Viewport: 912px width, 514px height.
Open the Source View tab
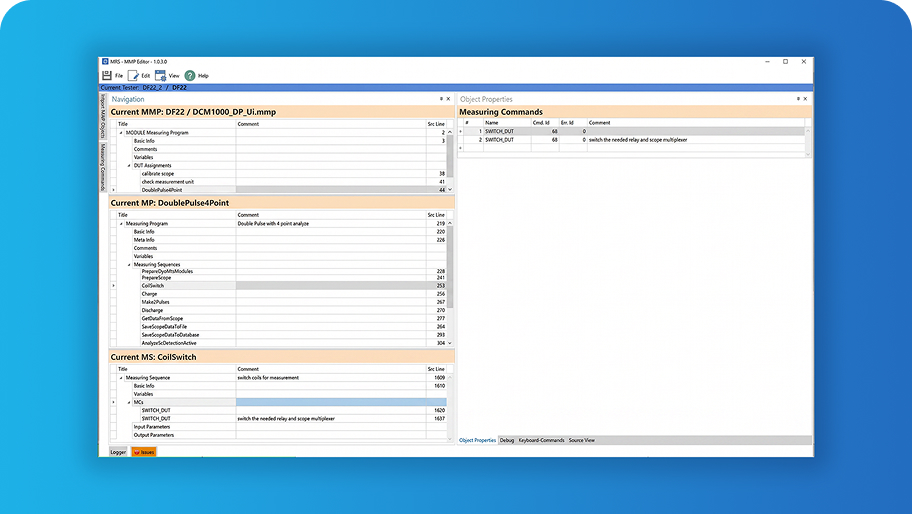[x=582, y=440]
